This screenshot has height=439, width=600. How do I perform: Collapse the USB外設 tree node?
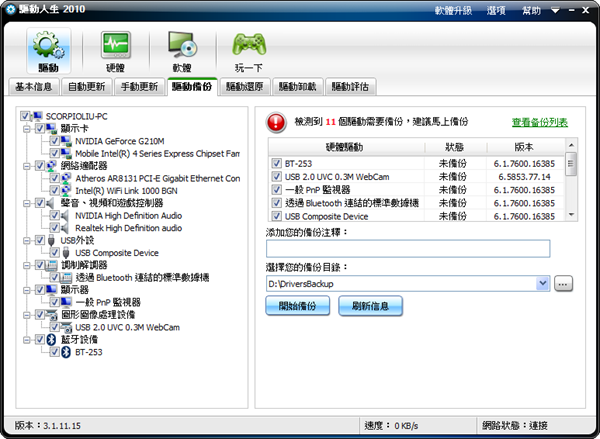[x=26, y=240]
